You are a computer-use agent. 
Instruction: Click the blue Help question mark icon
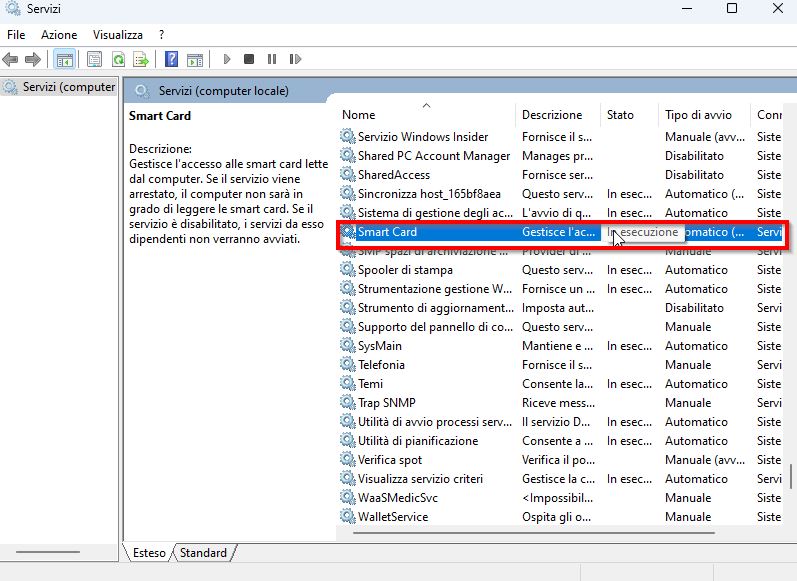click(171, 60)
